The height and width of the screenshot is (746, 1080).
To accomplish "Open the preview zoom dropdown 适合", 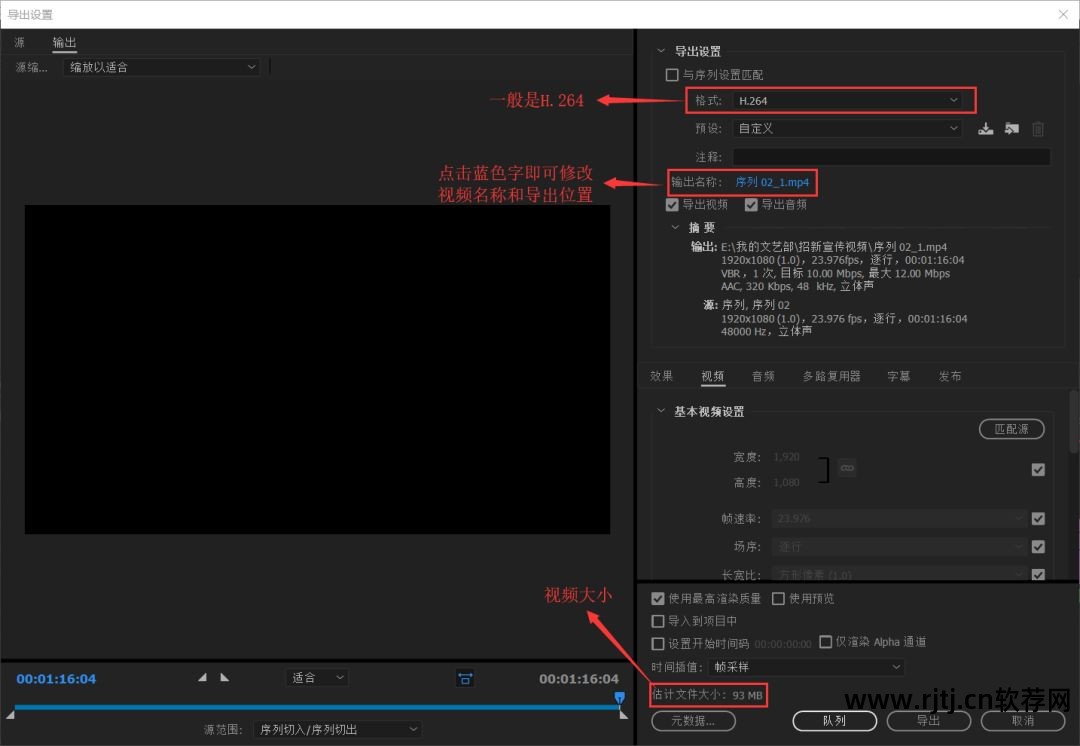I will tap(317, 678).
